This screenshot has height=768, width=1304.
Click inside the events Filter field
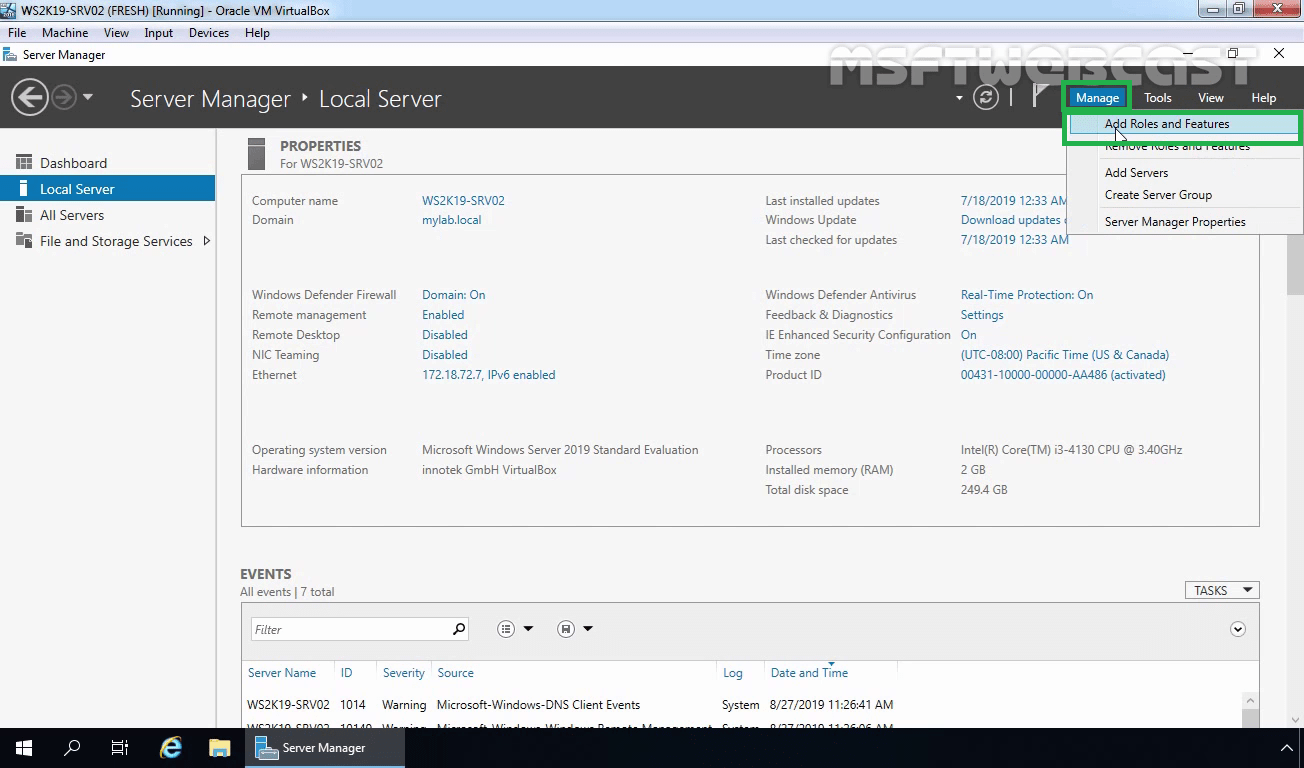tap(350, 628)
